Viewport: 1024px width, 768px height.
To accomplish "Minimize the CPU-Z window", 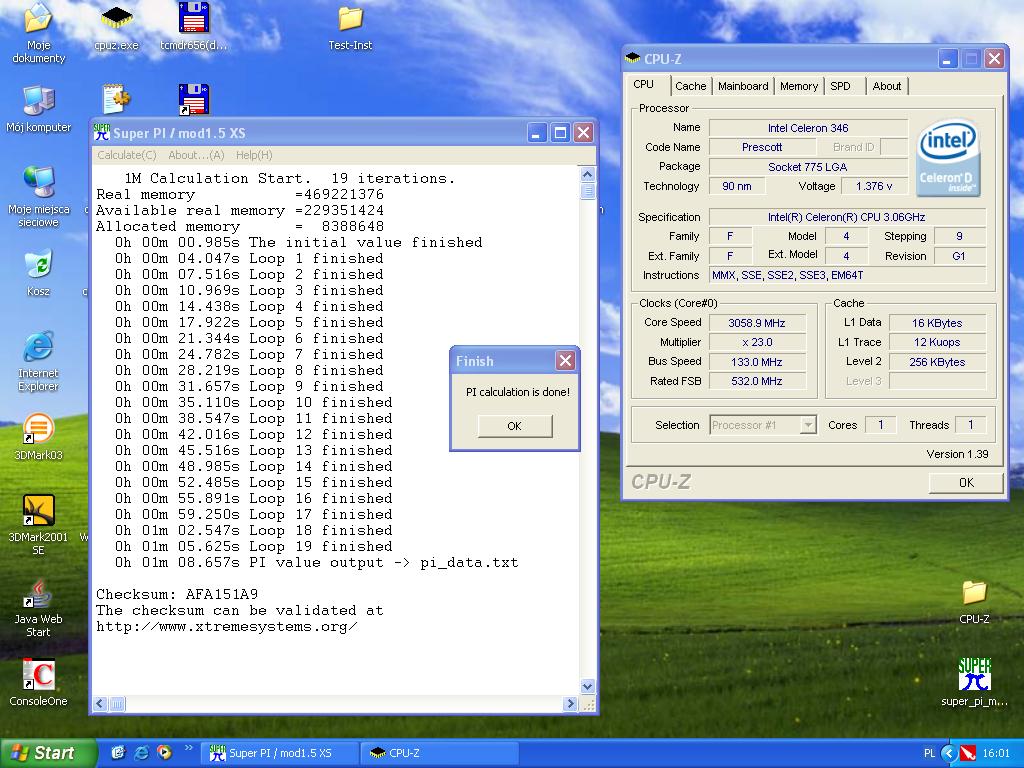I will (948, 59).
